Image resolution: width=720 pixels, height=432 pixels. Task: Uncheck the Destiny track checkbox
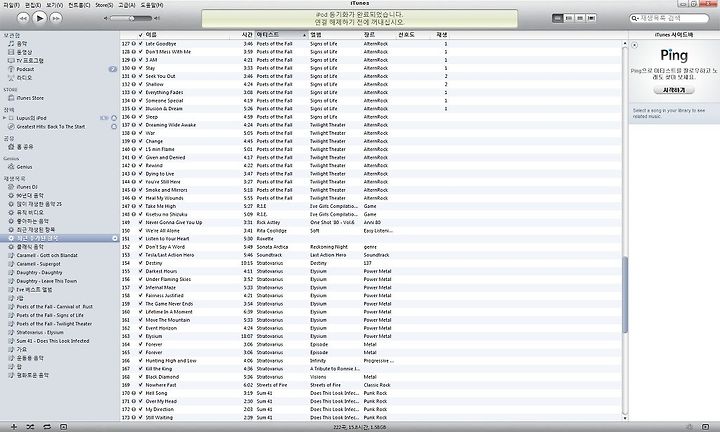point(141,263)
